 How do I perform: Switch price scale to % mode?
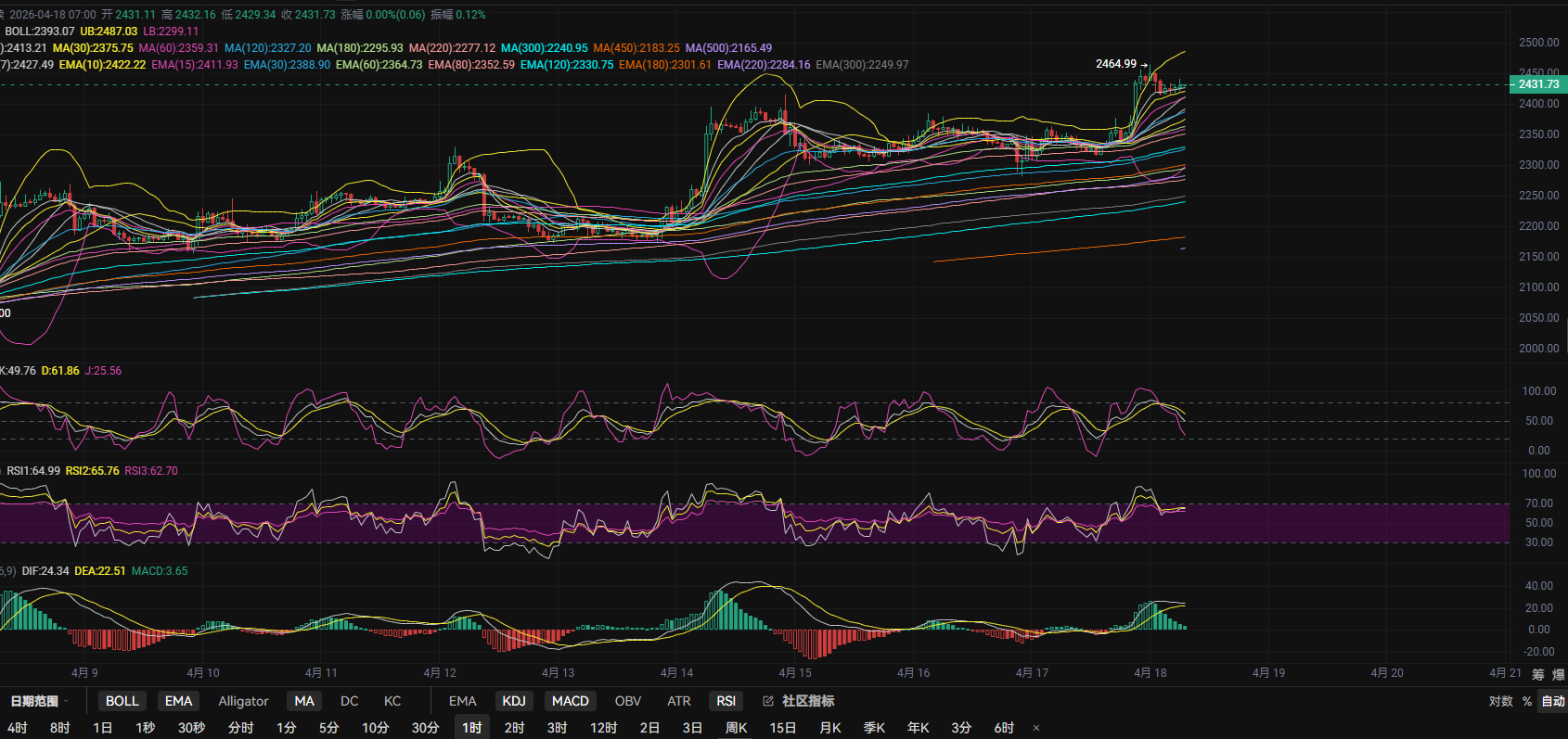pos(1527,701)
